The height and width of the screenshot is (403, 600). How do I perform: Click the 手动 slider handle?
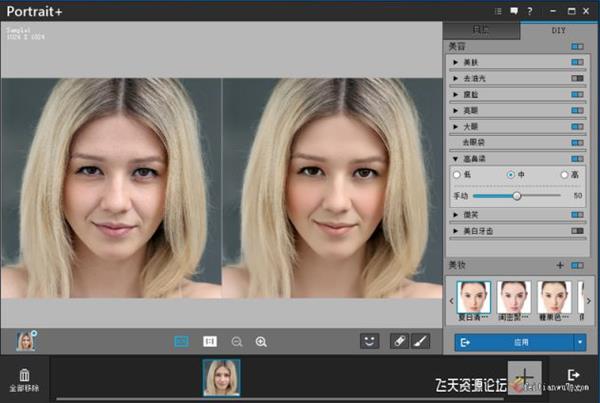coord(517,196)
